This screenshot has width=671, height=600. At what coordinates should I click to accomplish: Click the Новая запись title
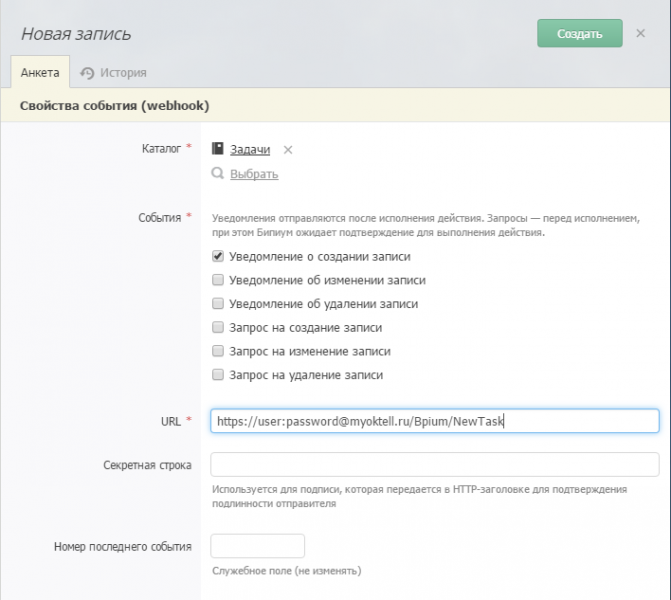click(x=76, y=34)
